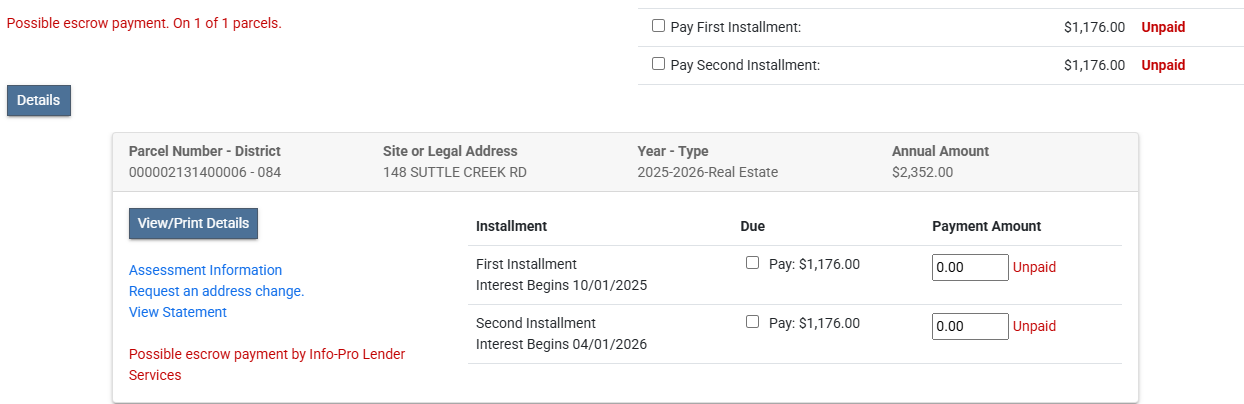The image size is (1244, 404).
Task: Tick the Pay checkbox in Second Installment row
Action: point(752,322)
